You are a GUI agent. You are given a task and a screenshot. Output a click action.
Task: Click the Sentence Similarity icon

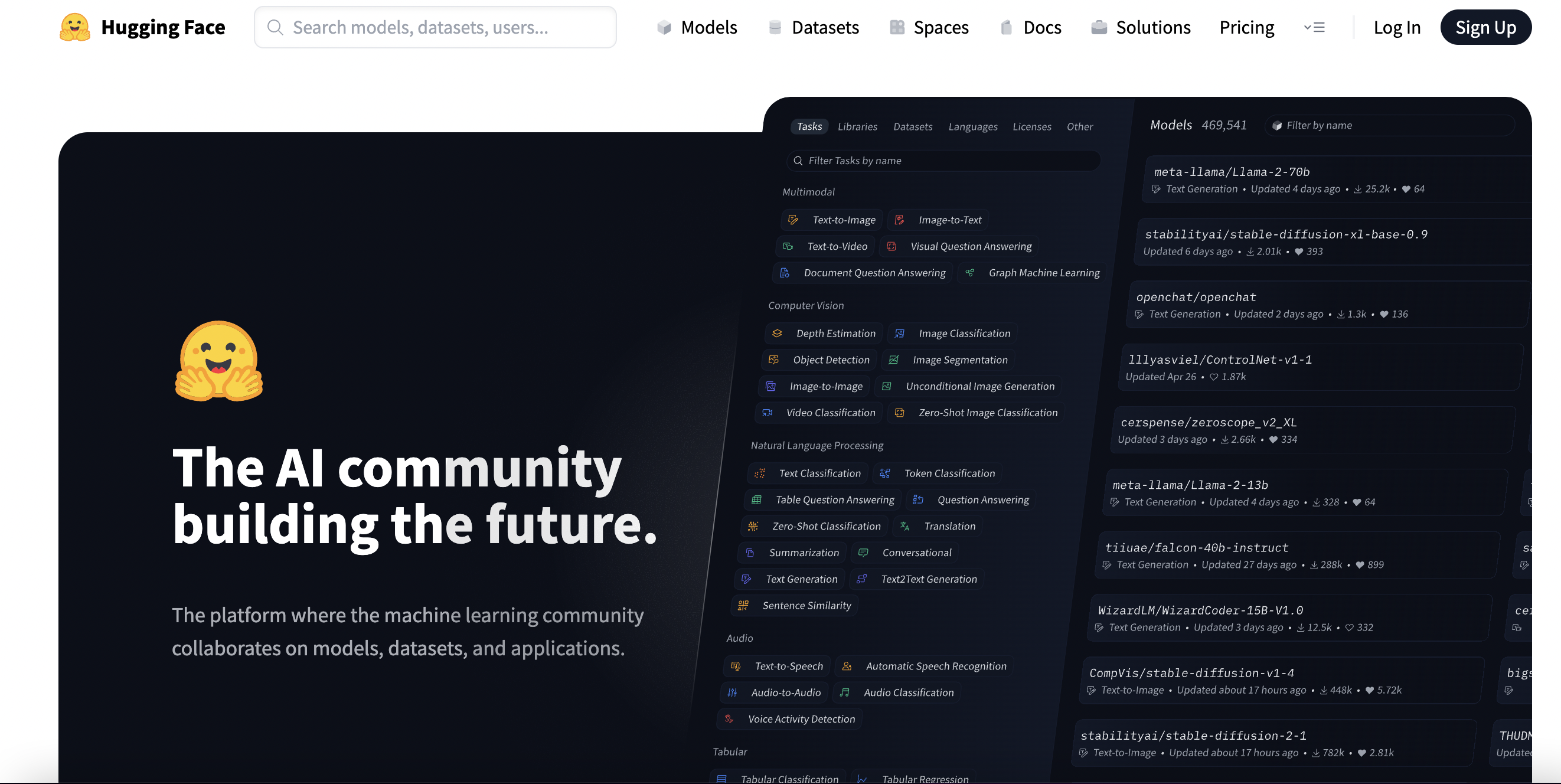pyautogui.click(x=743, y=605)
